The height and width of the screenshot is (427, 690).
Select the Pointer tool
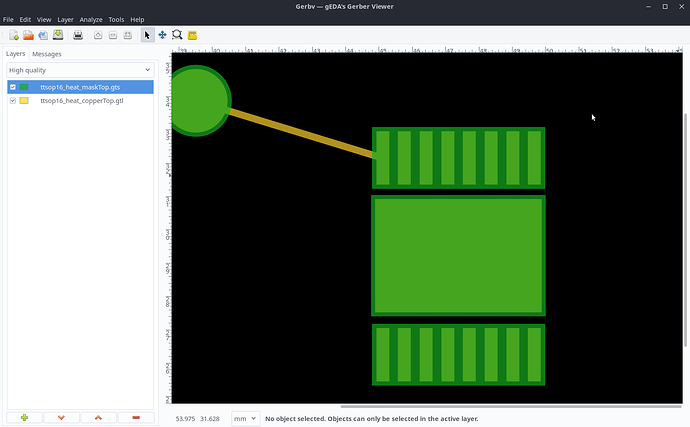click(147, 35)
